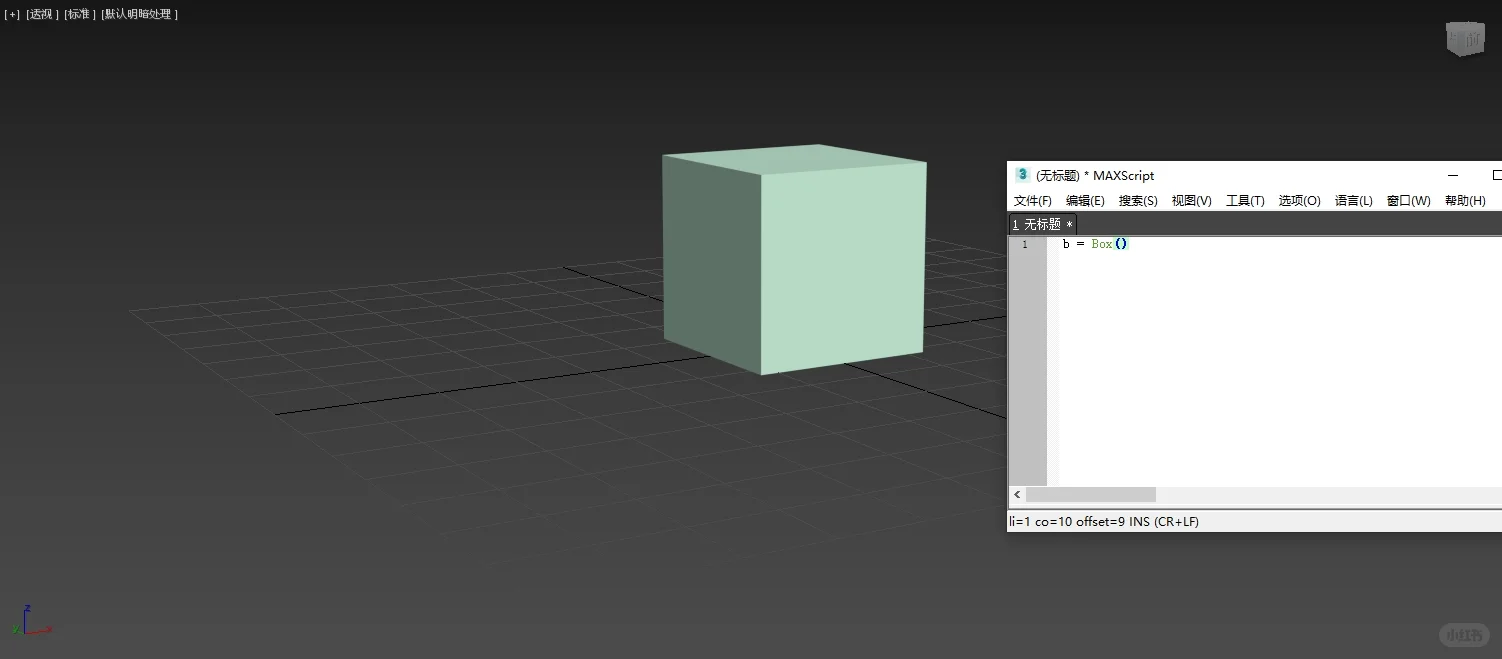Click the Box keyword in the script
Viewport: 1502px width, 659px height.
click(x=1101, y=243)
